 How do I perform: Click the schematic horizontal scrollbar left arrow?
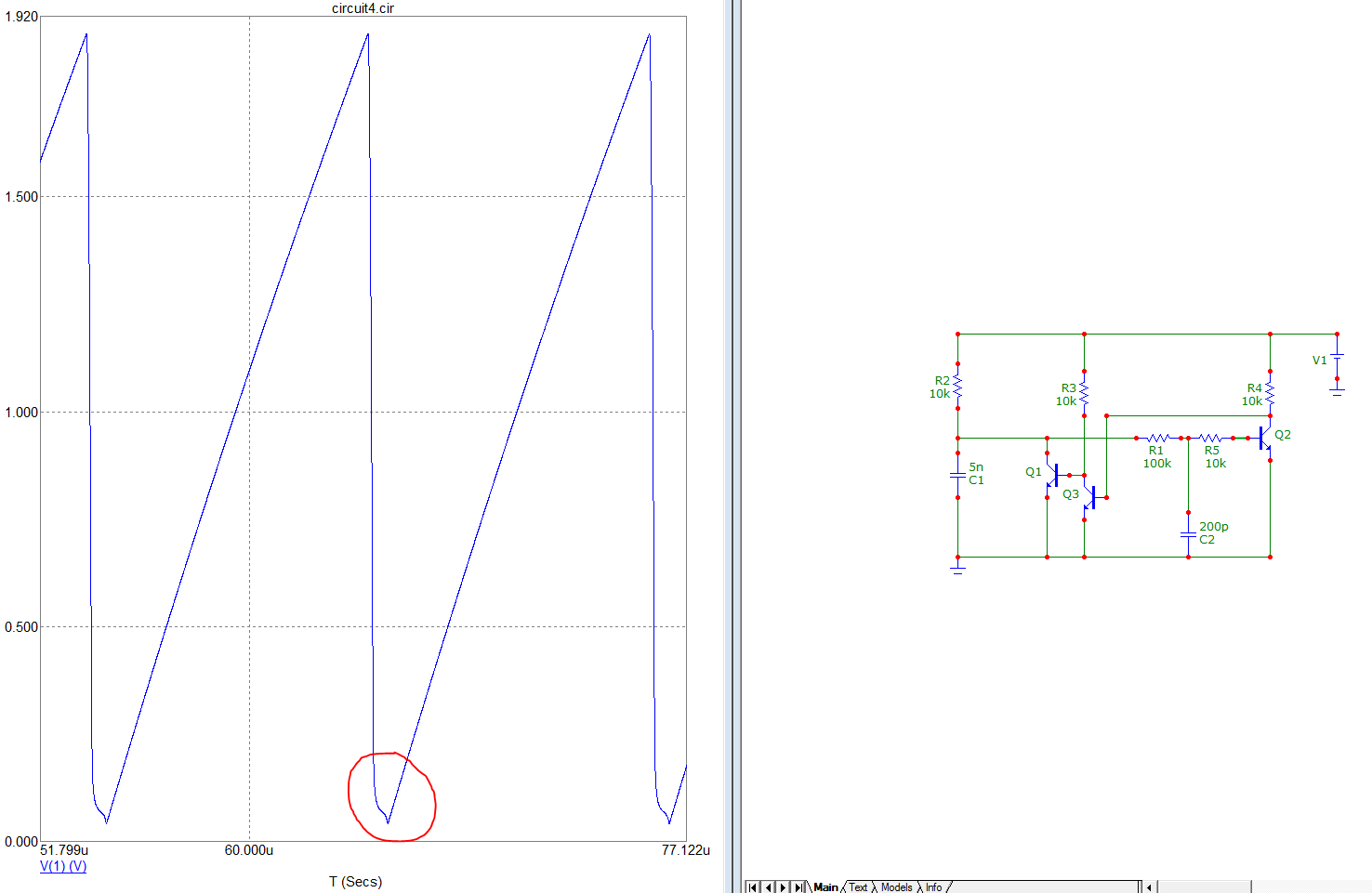[x=1149, y=887]
